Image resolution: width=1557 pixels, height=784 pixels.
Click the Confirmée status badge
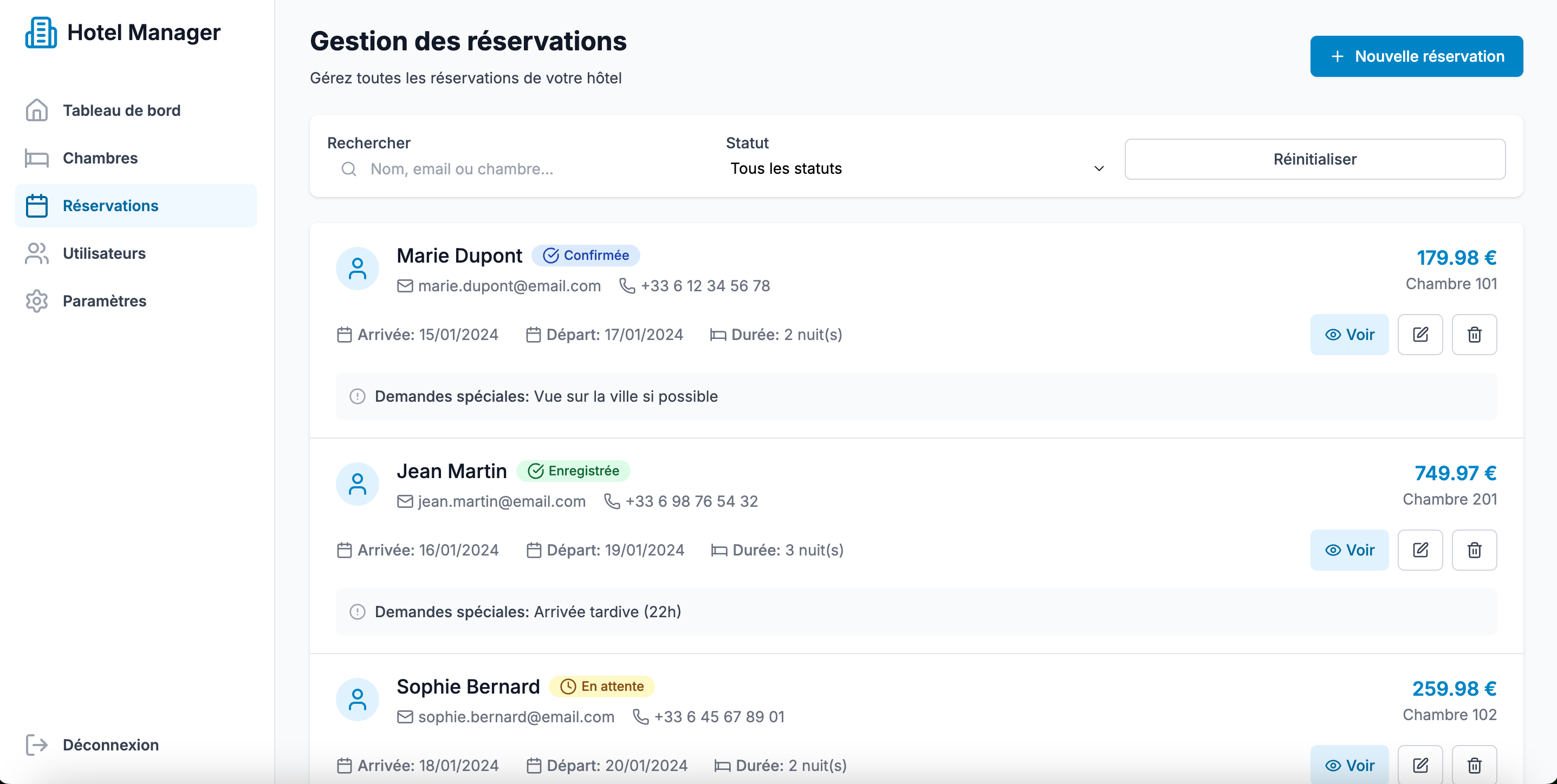click(x=586, y=255)
